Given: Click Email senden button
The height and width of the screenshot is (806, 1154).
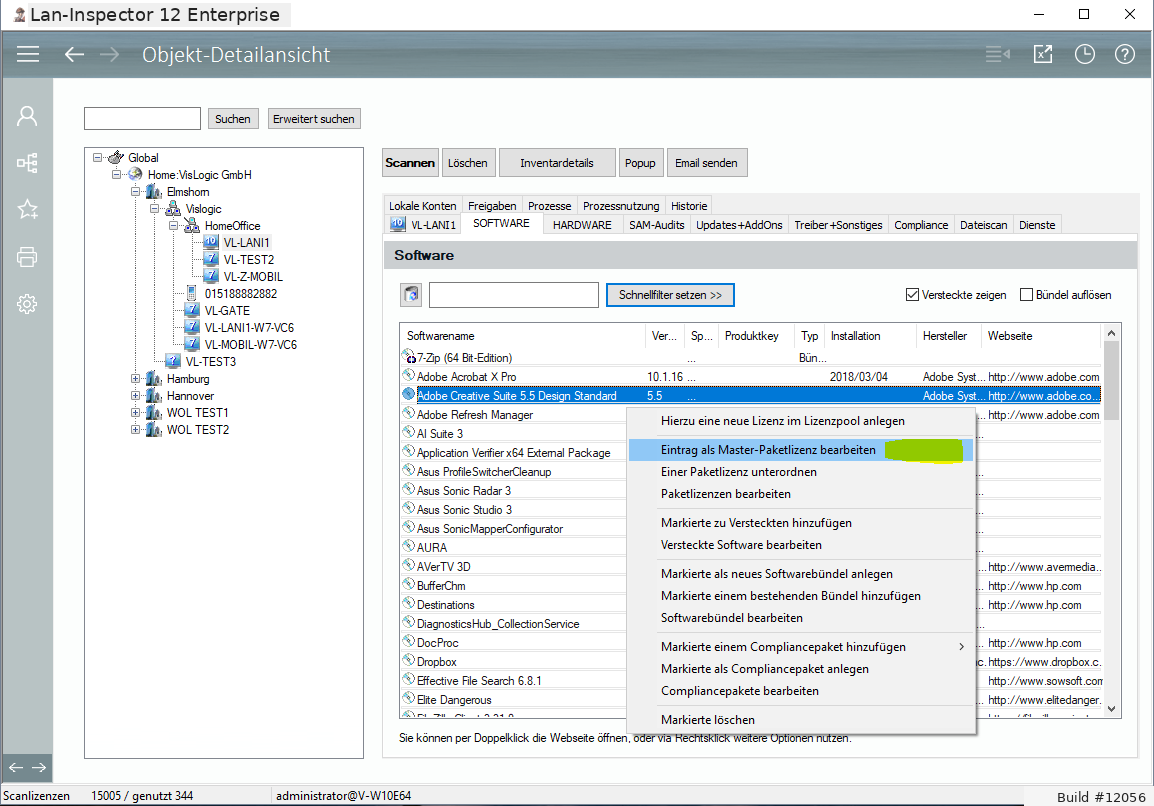Looking at the screenshot, I should [x=707, y=163].
